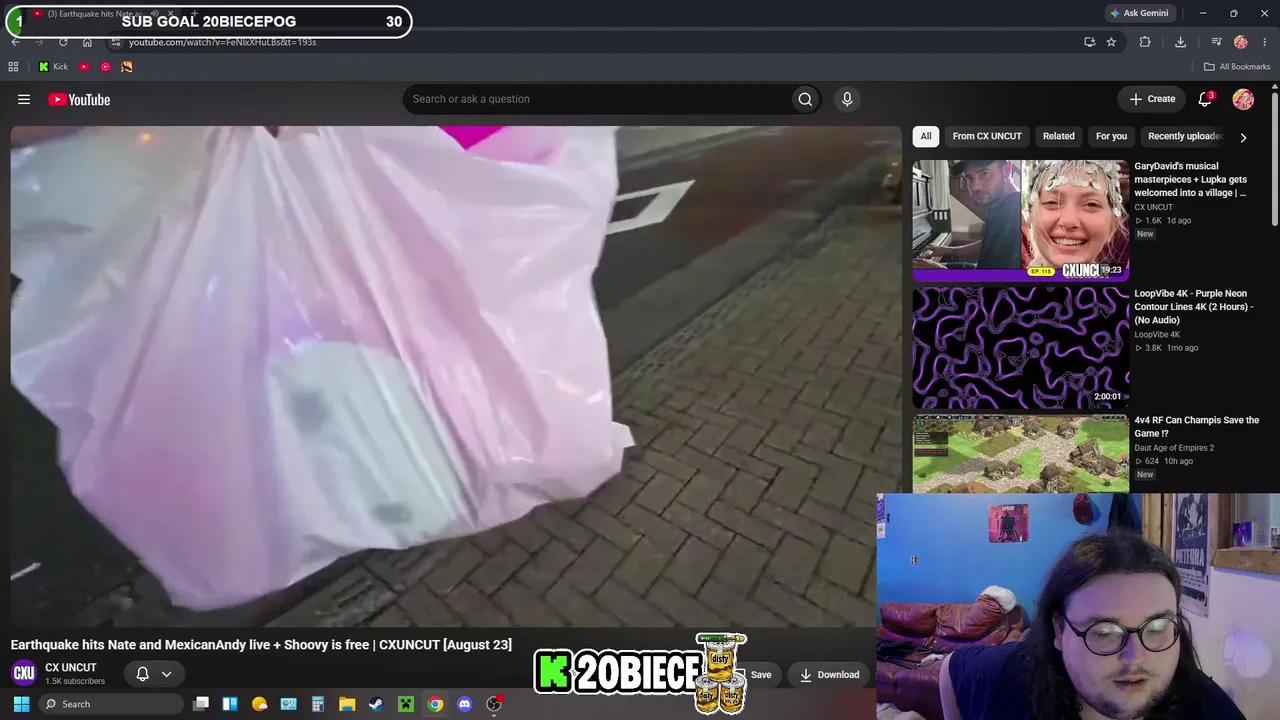
Task: Open the LoopVibe 4K Purple Neon video title
Action: [1194, 307]
